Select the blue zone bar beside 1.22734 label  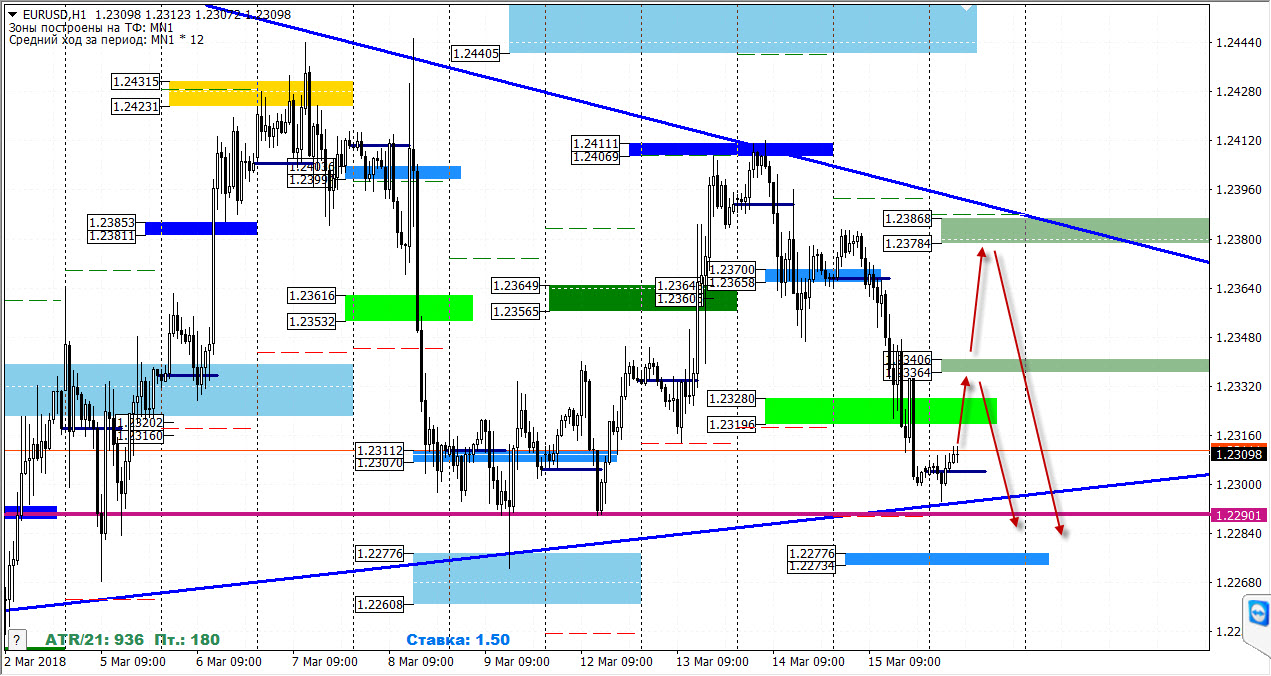(x=947, y=559)
